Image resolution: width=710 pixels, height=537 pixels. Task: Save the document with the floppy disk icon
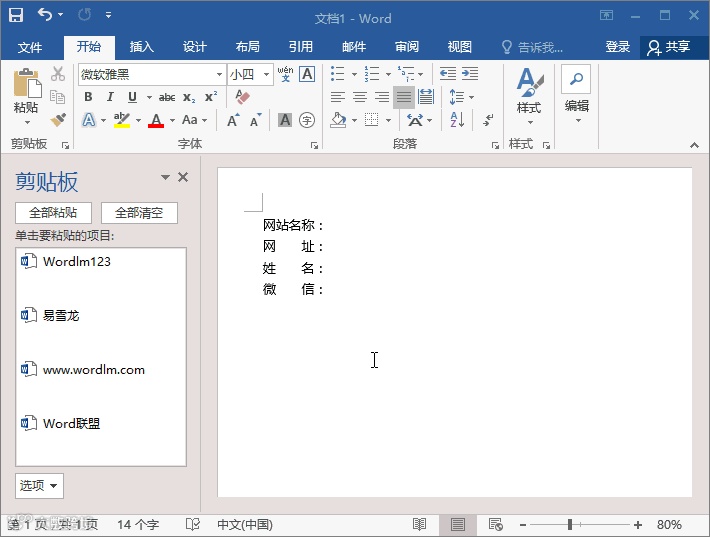click(16, 15)
